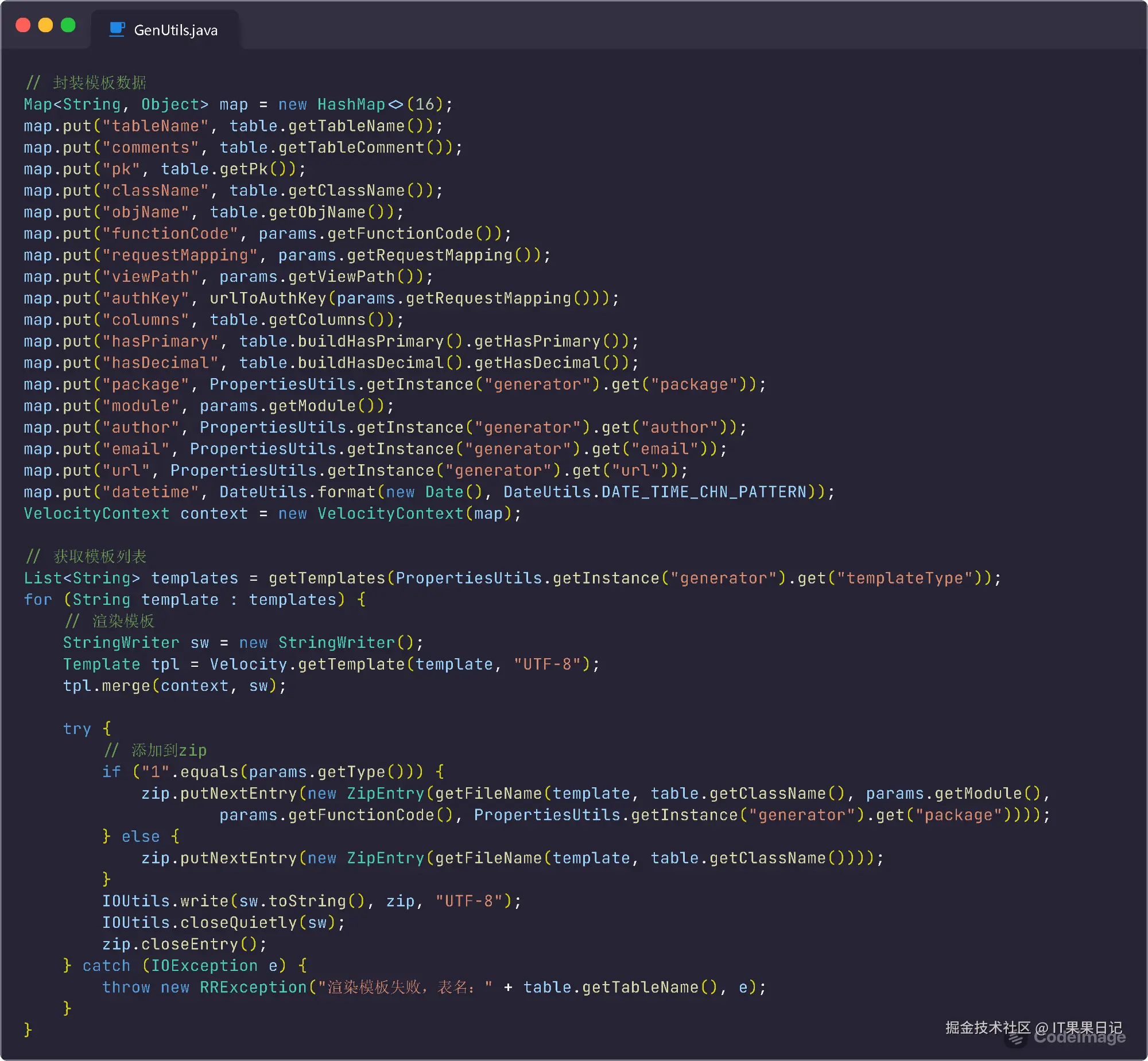Click the Java file icon in tab
The width and height of the screenshot is (1148, 1061).
point(117,29)
